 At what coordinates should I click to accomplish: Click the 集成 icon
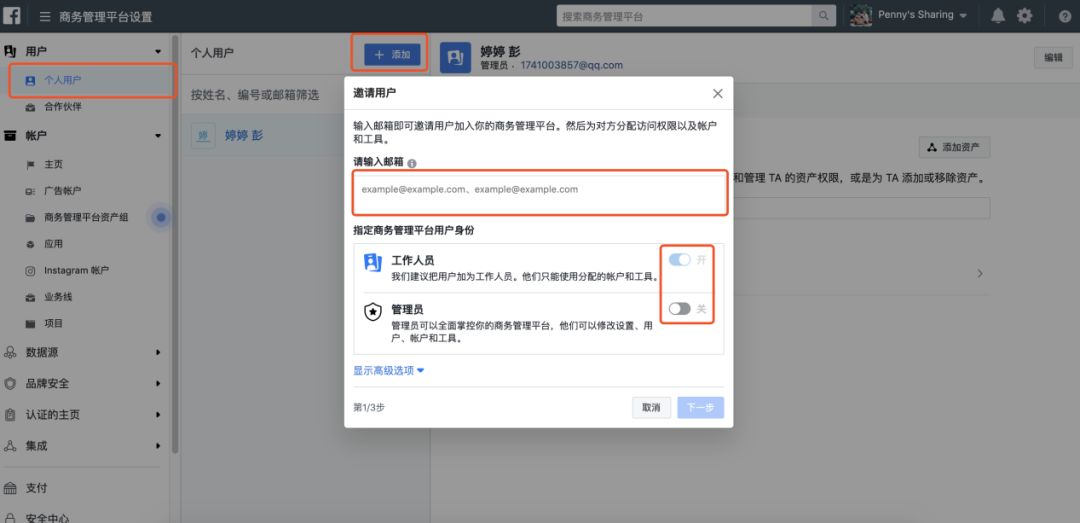pyautogui.click(x=10, y=446)
